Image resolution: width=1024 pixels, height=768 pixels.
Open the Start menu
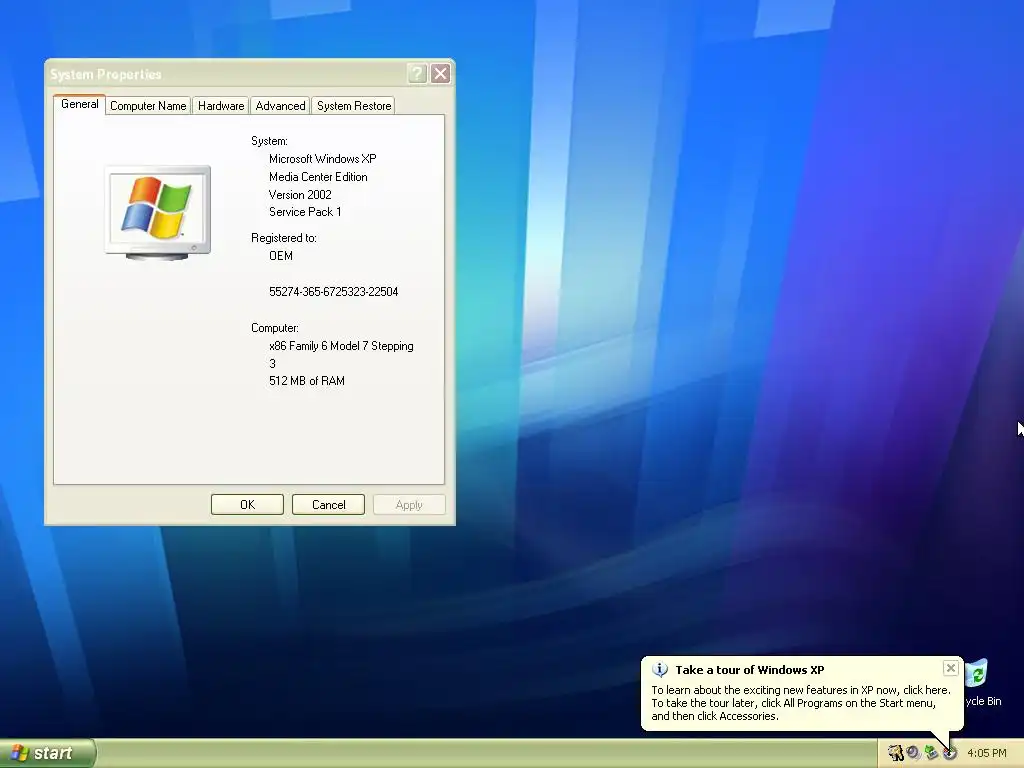point(48,753)
